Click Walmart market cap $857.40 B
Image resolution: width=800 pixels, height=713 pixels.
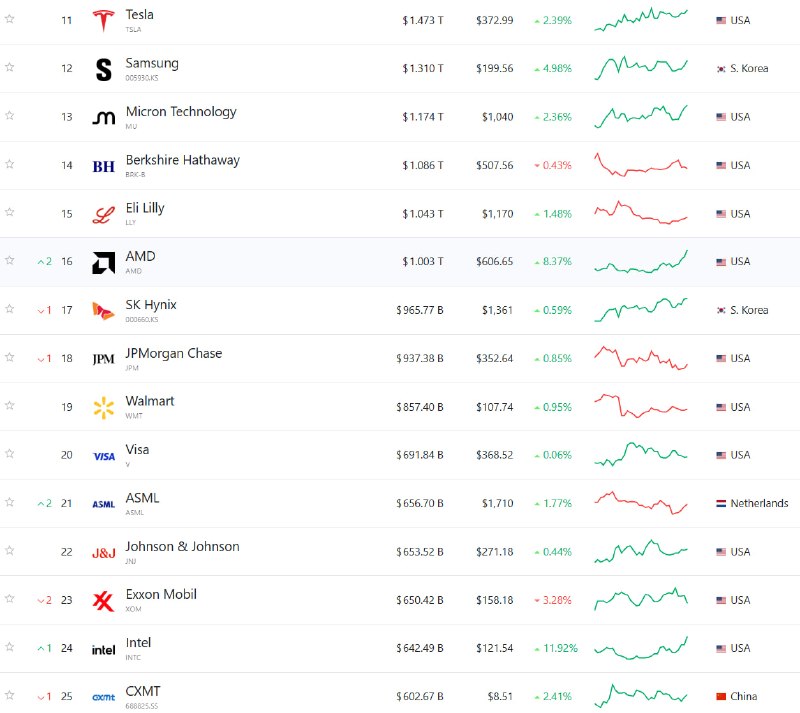(419, 407)
